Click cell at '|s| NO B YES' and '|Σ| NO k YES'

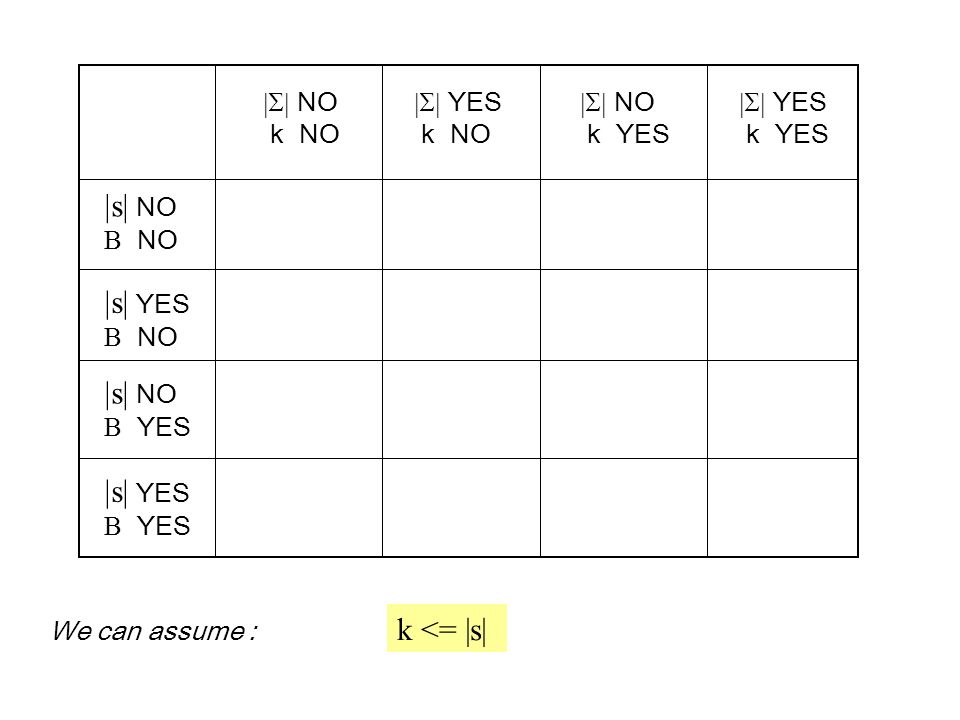point(624,410)
